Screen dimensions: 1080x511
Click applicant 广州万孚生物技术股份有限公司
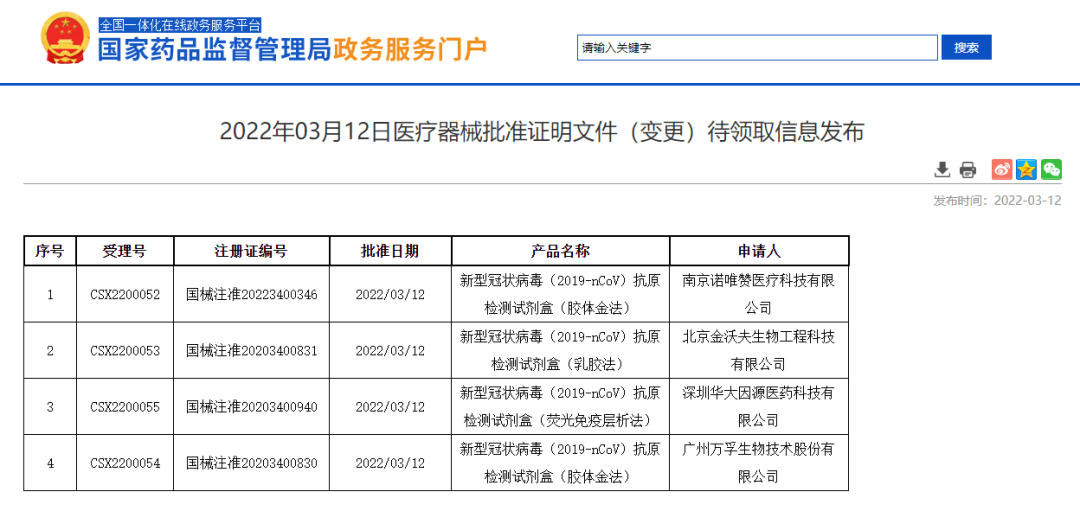758,462
